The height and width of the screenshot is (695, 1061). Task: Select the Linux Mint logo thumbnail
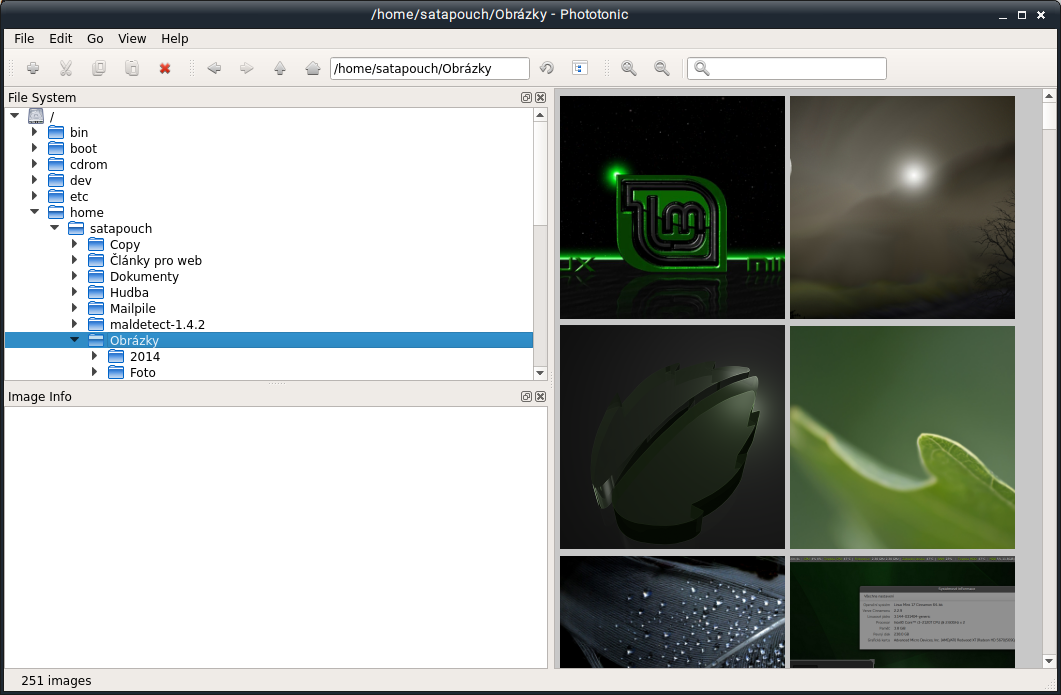[673, 207]
